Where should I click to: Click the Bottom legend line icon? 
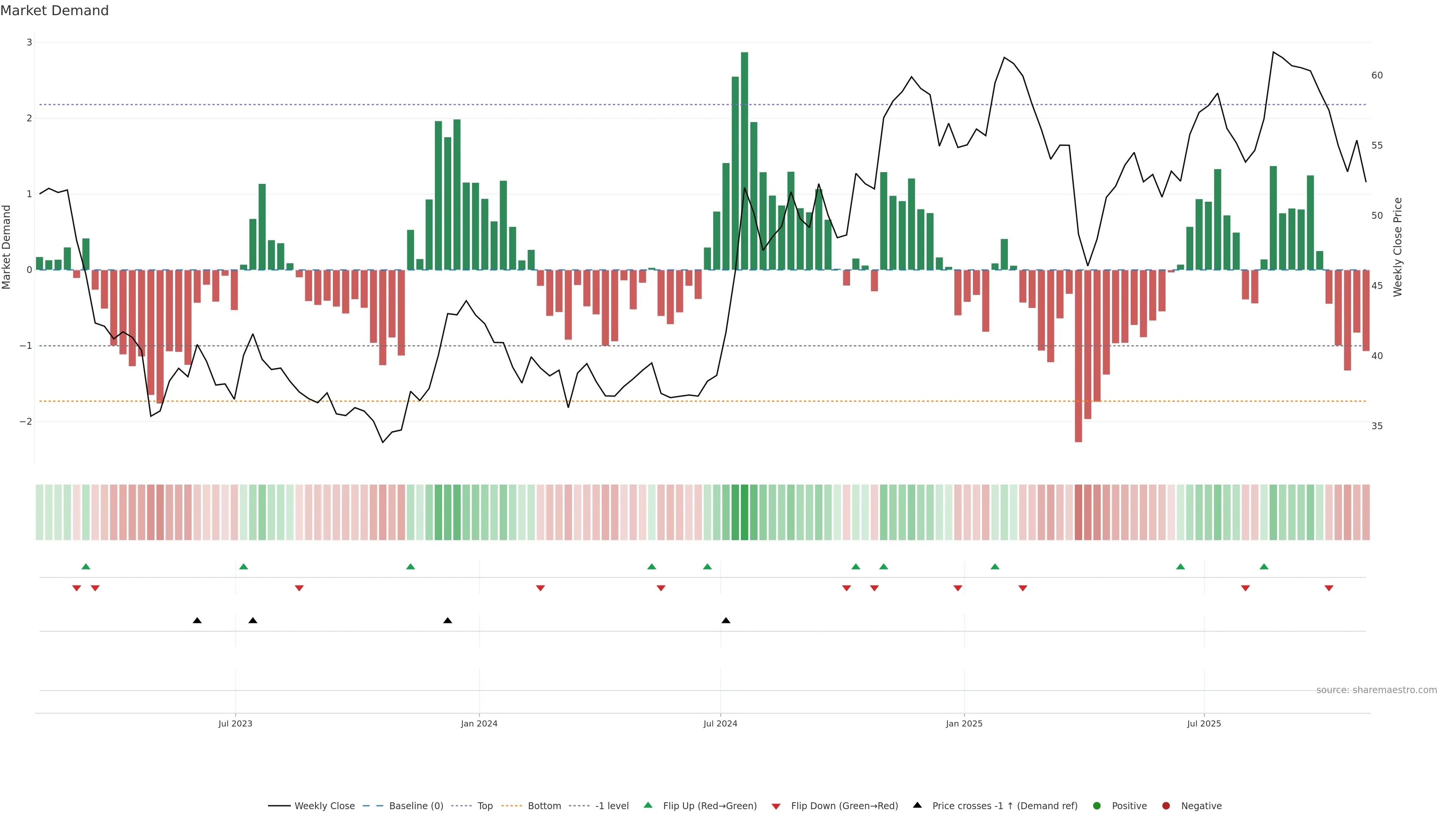pos(511,805)
